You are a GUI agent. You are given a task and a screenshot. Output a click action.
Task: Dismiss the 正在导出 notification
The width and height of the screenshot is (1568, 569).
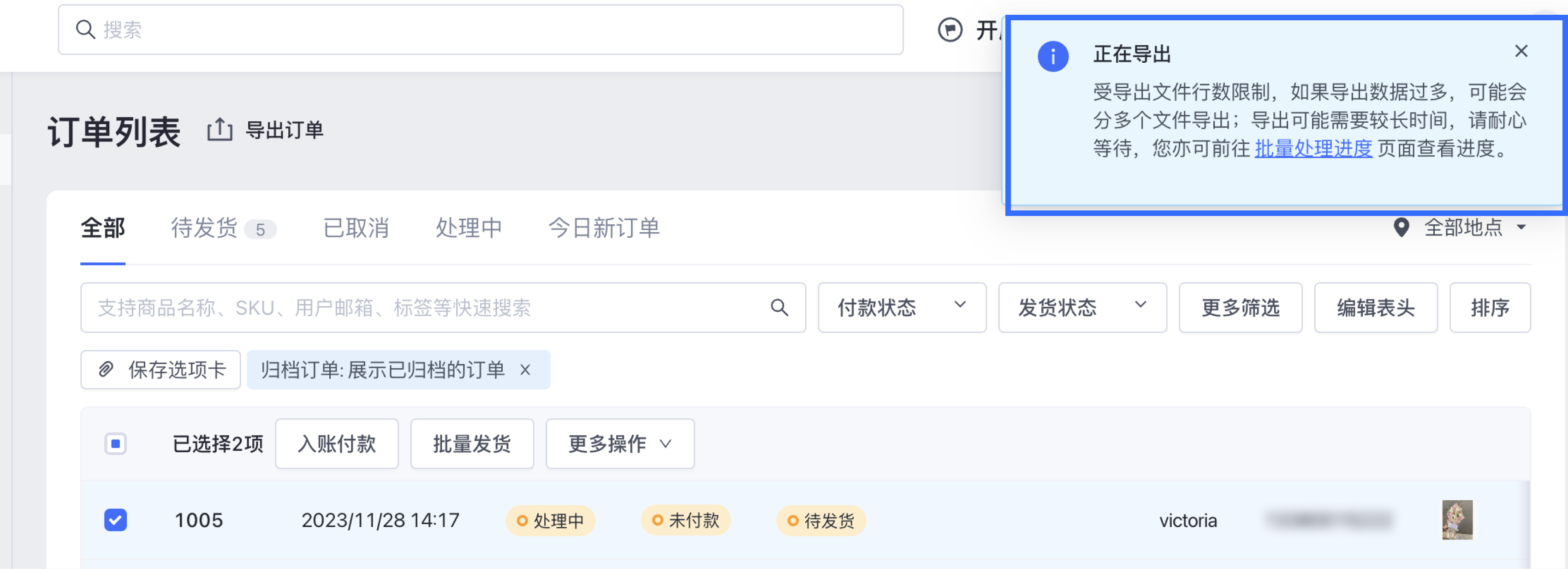point(1520,51)
